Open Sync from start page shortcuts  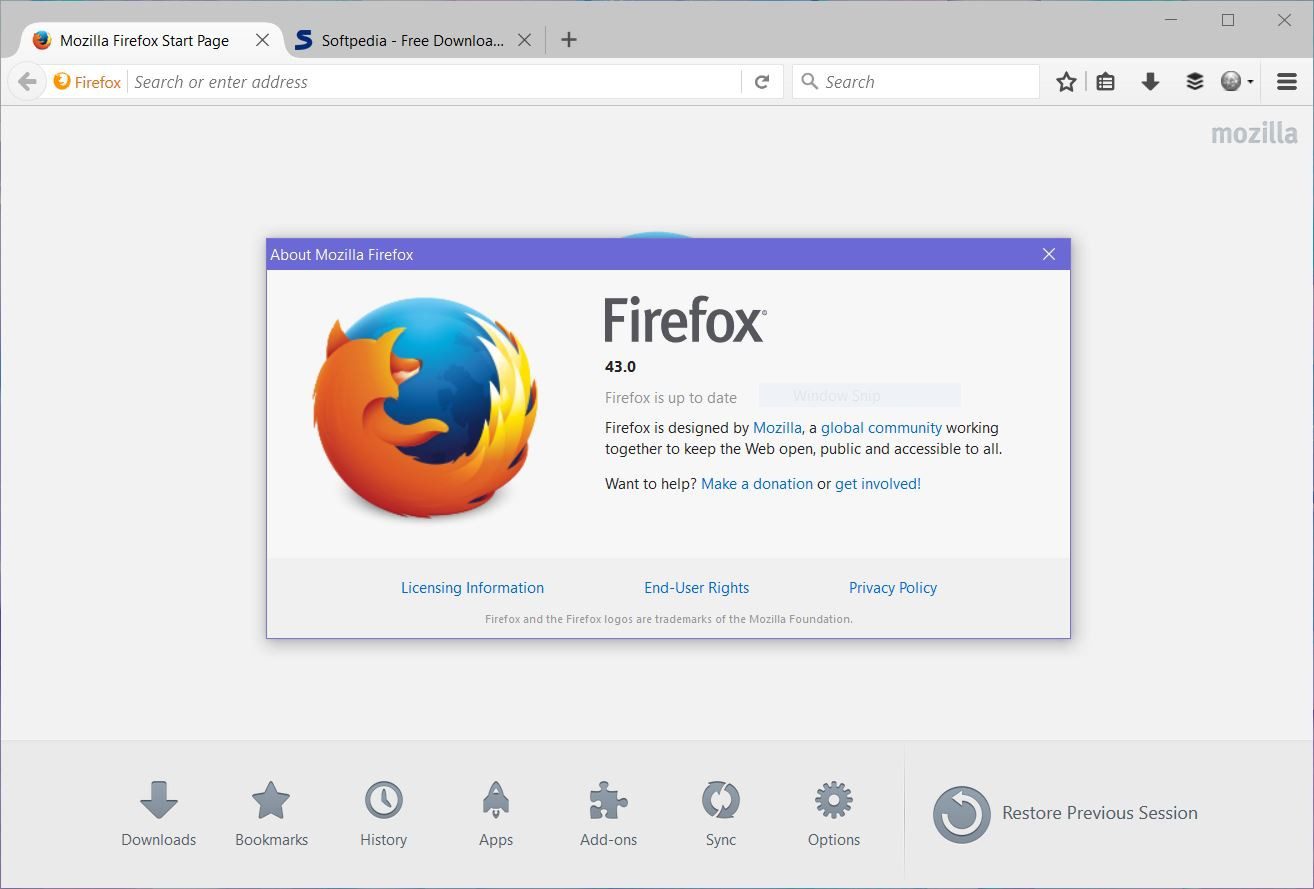click(x=720, y=814)
